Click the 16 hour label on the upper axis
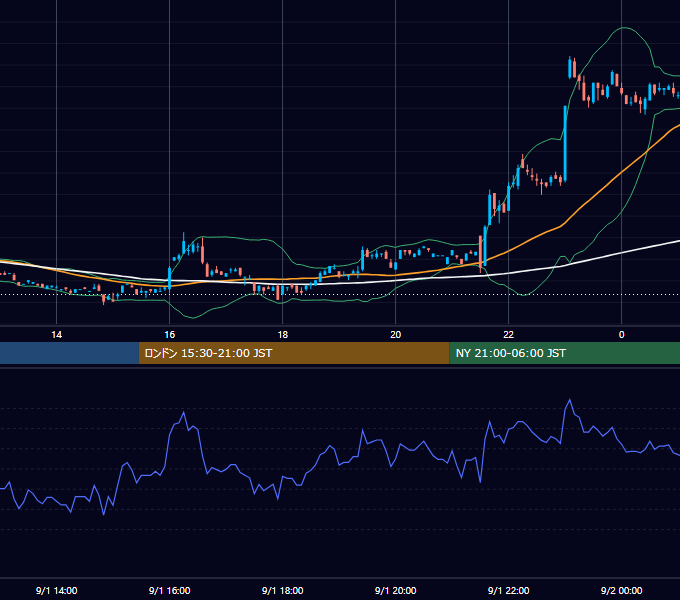This screenshot has height=600, width=680. 170,335
